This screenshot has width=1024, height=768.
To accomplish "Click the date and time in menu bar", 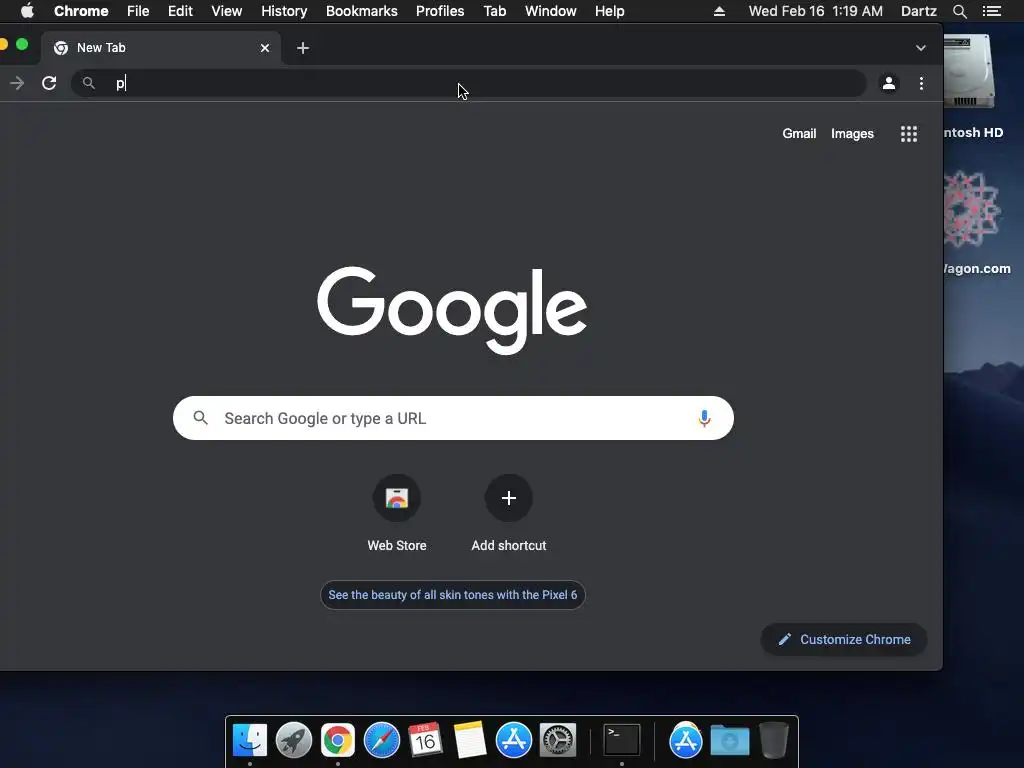I will point(816,11).
